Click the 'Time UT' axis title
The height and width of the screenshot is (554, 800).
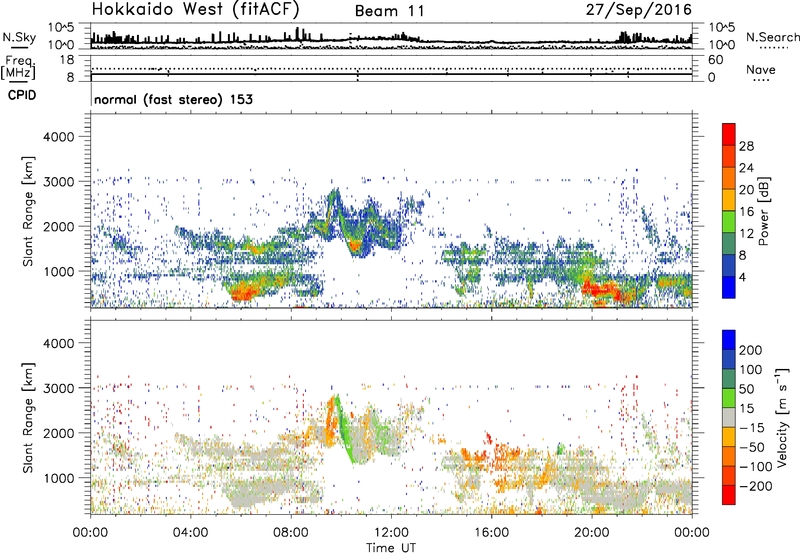tap(391, 548)
